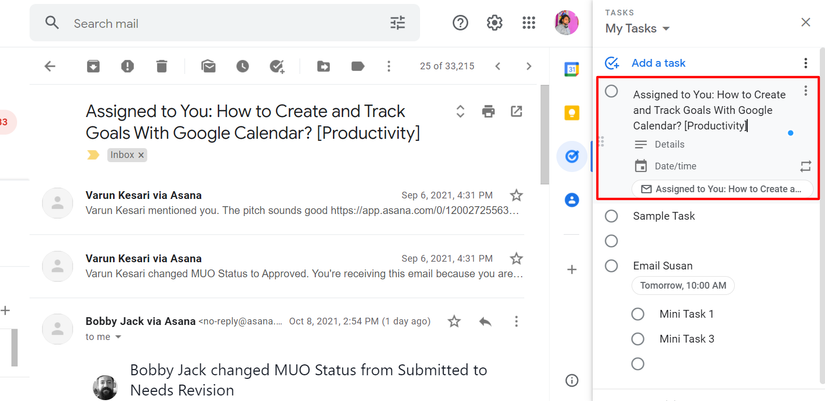Close the Tasks side panel
Image resolution: width=825 pixels, height=401 pixels.
[805, 22]
